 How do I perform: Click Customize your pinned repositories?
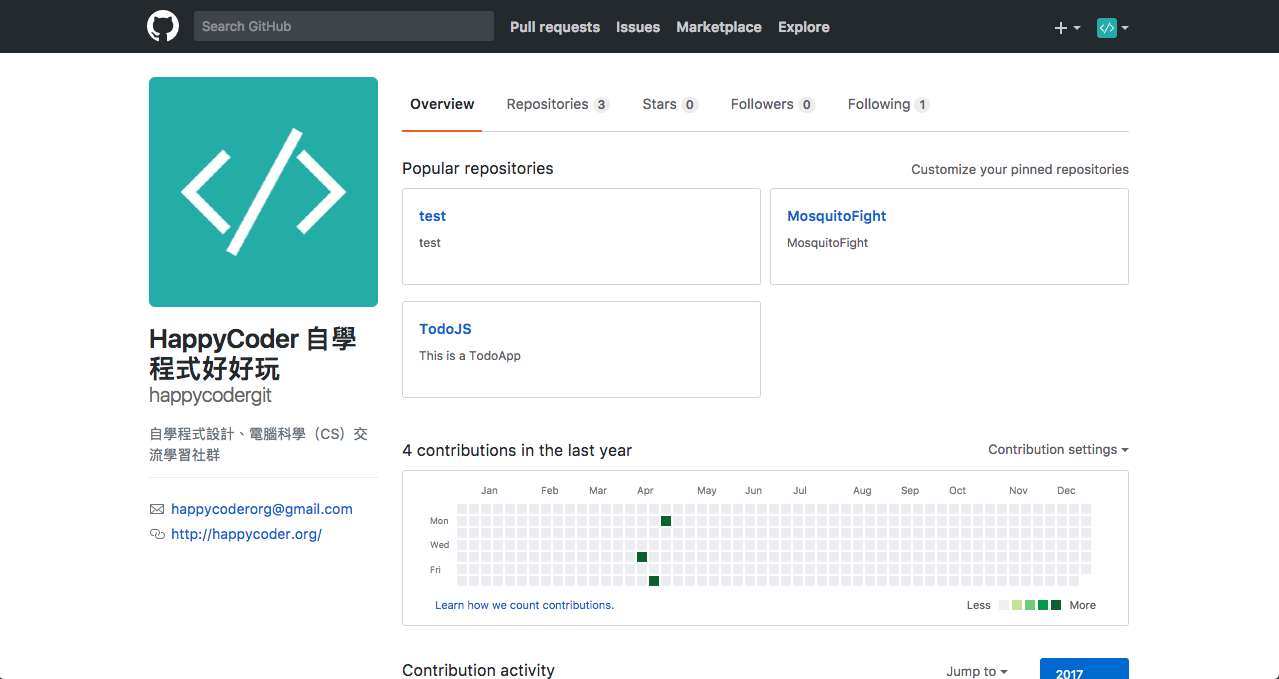[x=1019, y=169]
